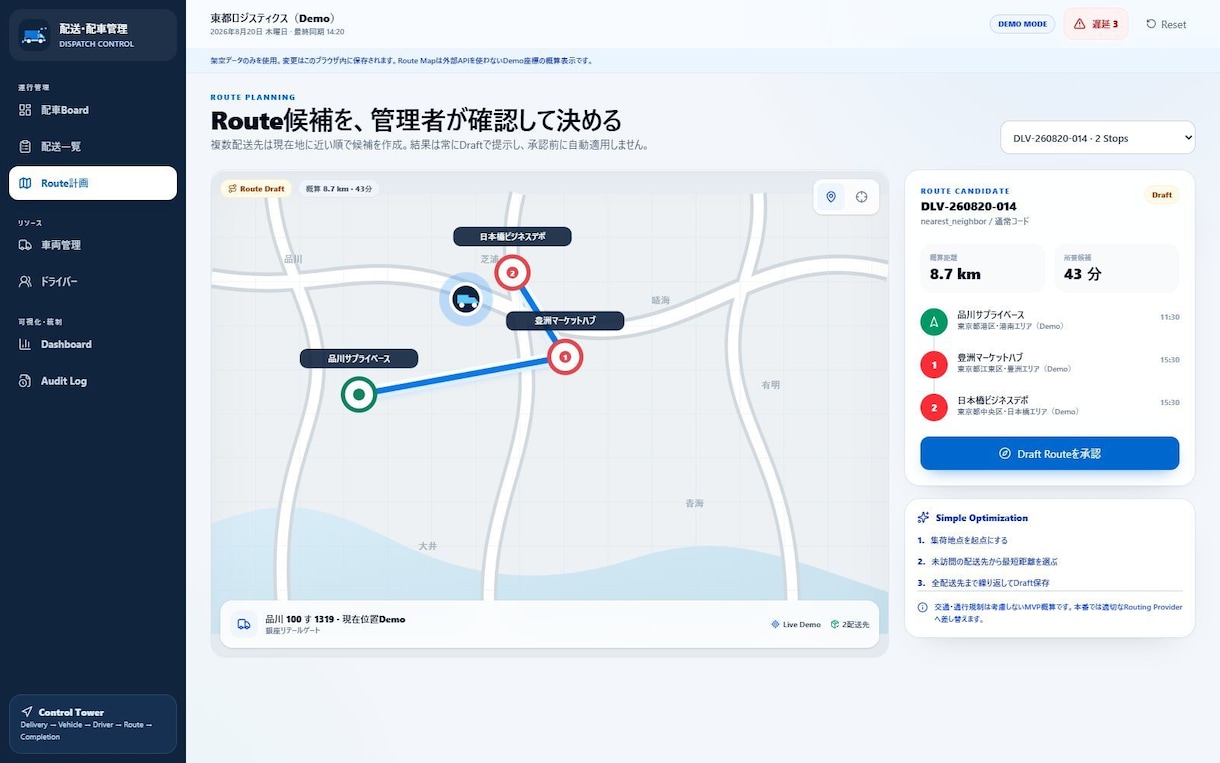Click the 43 分 duration card
The width and height of the screenshot is (1220, 763).
(x=1117, y=268)
